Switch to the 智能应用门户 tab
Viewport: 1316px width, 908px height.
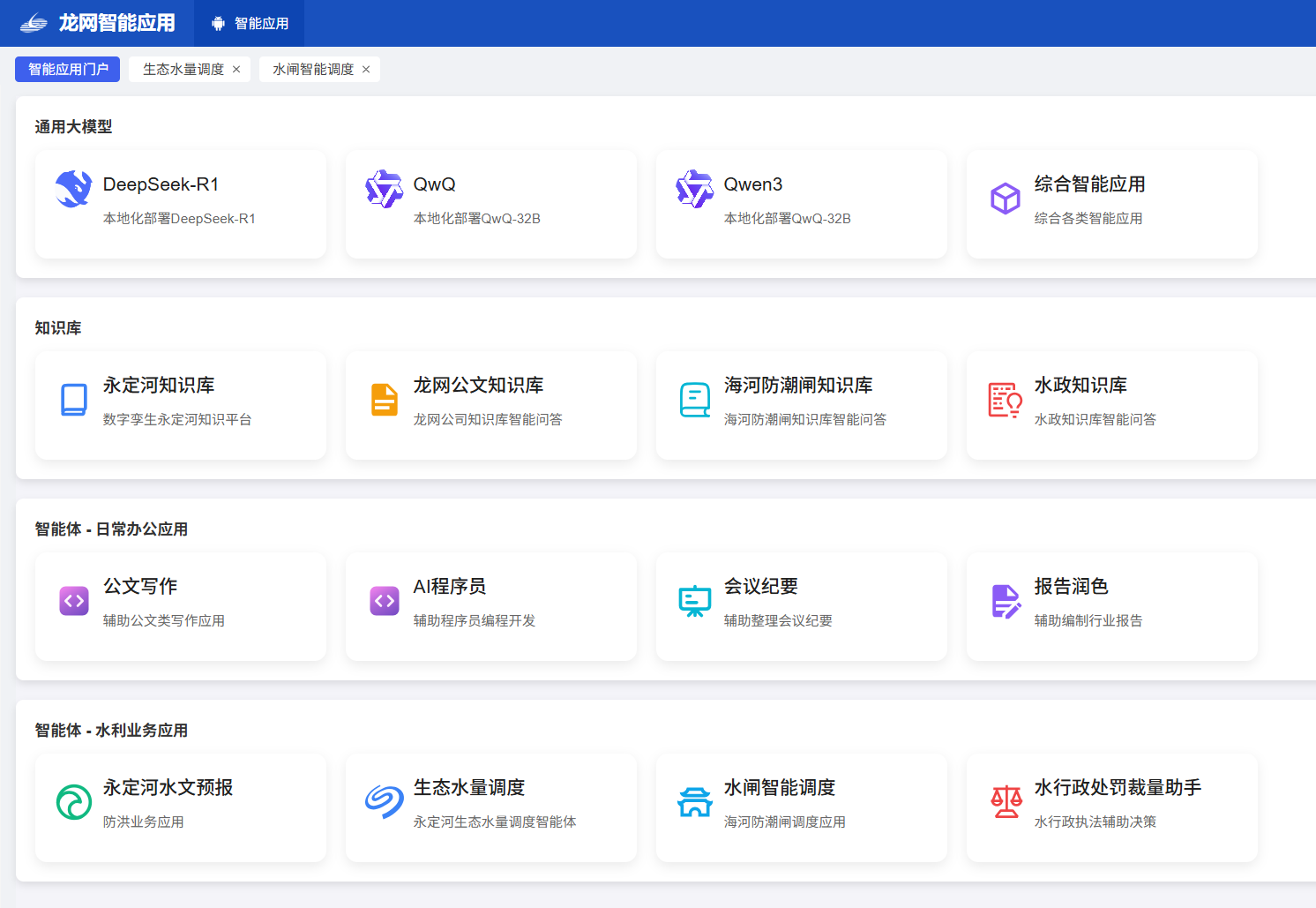pos(68,70)
